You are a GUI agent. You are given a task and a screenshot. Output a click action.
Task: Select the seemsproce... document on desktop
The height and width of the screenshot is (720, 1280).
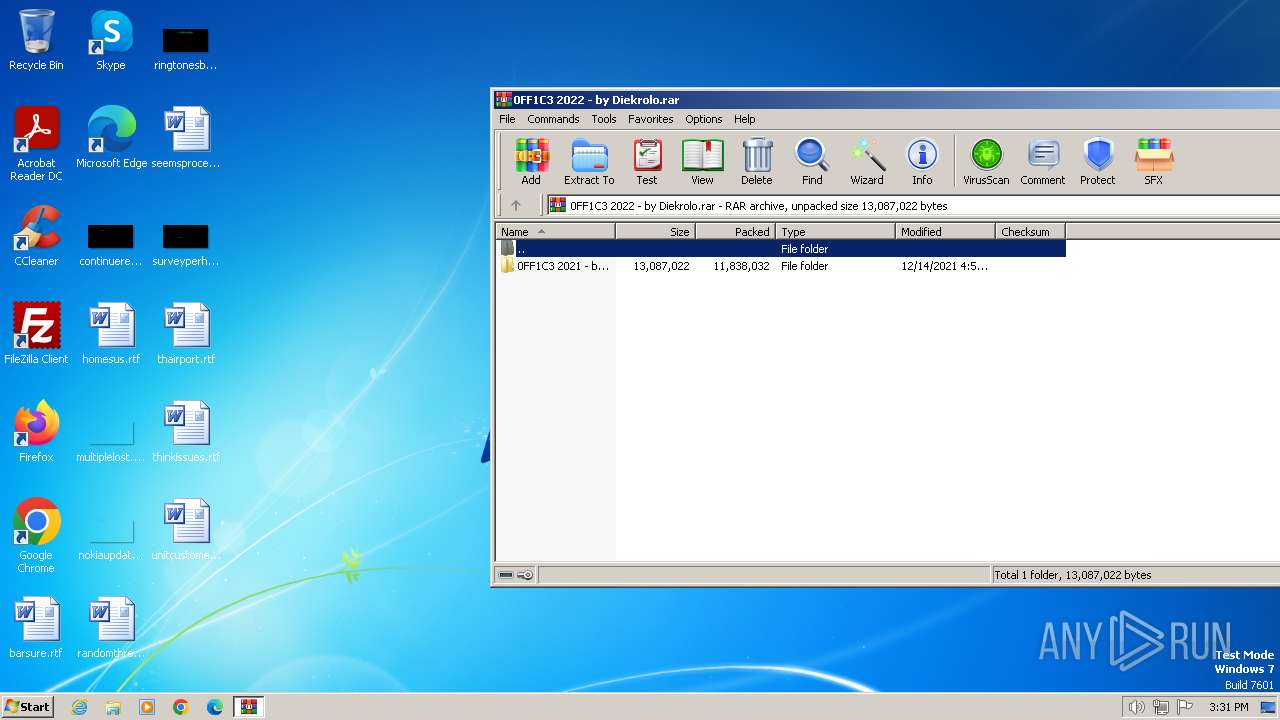point(186,137)
